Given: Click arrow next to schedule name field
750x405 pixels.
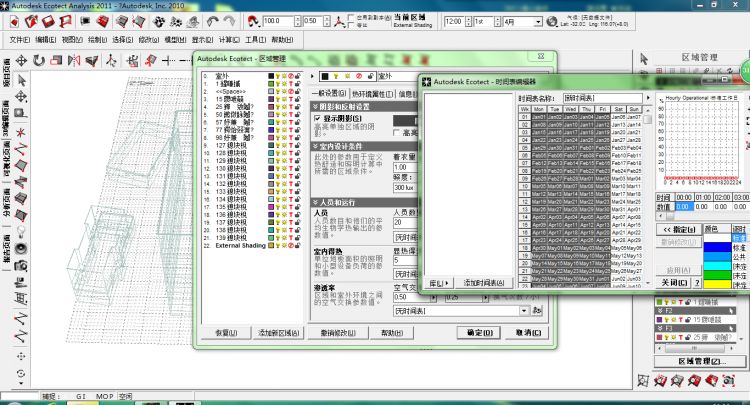Looking at the screenshot, I should tap(648, 98).
